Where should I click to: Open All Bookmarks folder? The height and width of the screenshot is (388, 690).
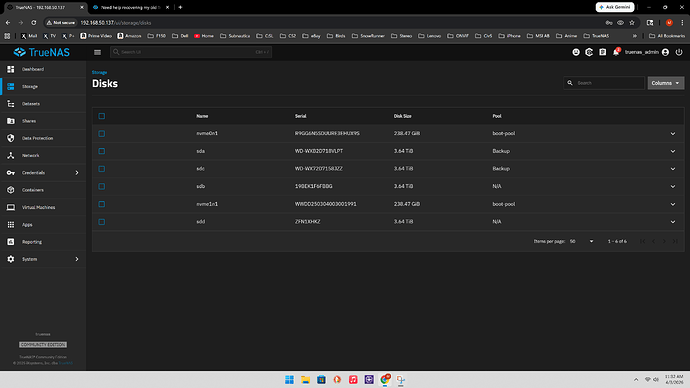coord(667,36)
